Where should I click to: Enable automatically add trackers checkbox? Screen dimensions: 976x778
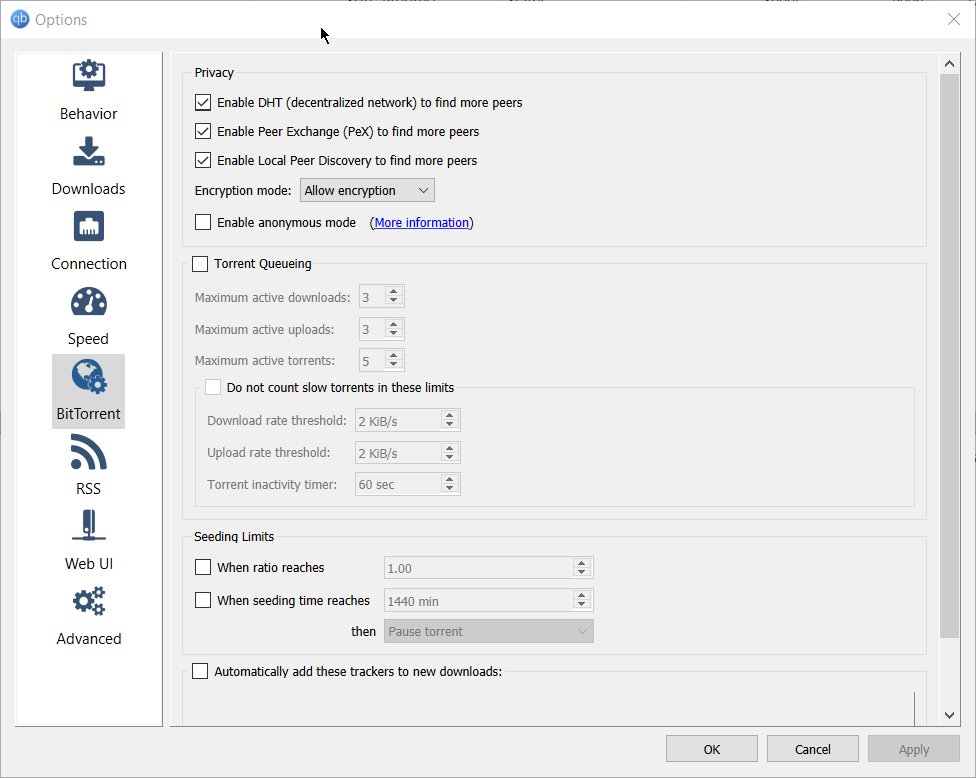[x=200, y=671]
